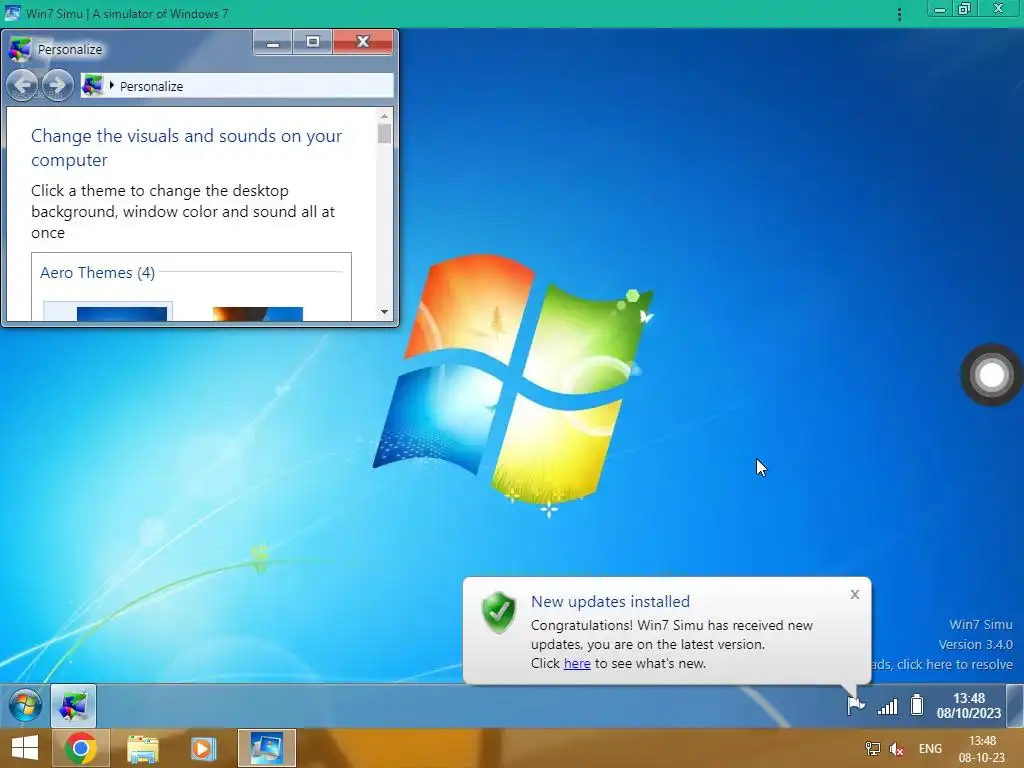Dismiss the New updates installed notification
This screenshot has width=1024, height=768.
pos(855,594)
